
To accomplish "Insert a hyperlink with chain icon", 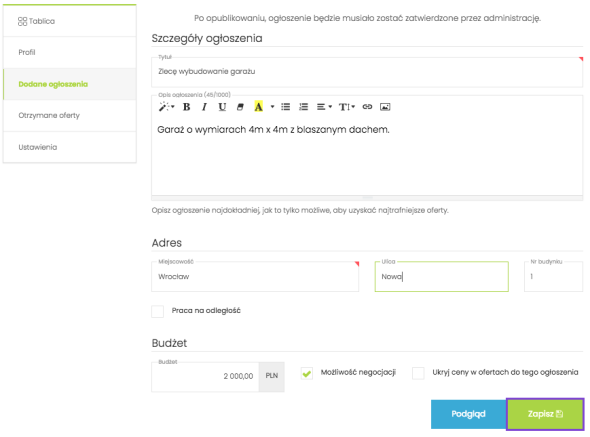I will [367, 107].
